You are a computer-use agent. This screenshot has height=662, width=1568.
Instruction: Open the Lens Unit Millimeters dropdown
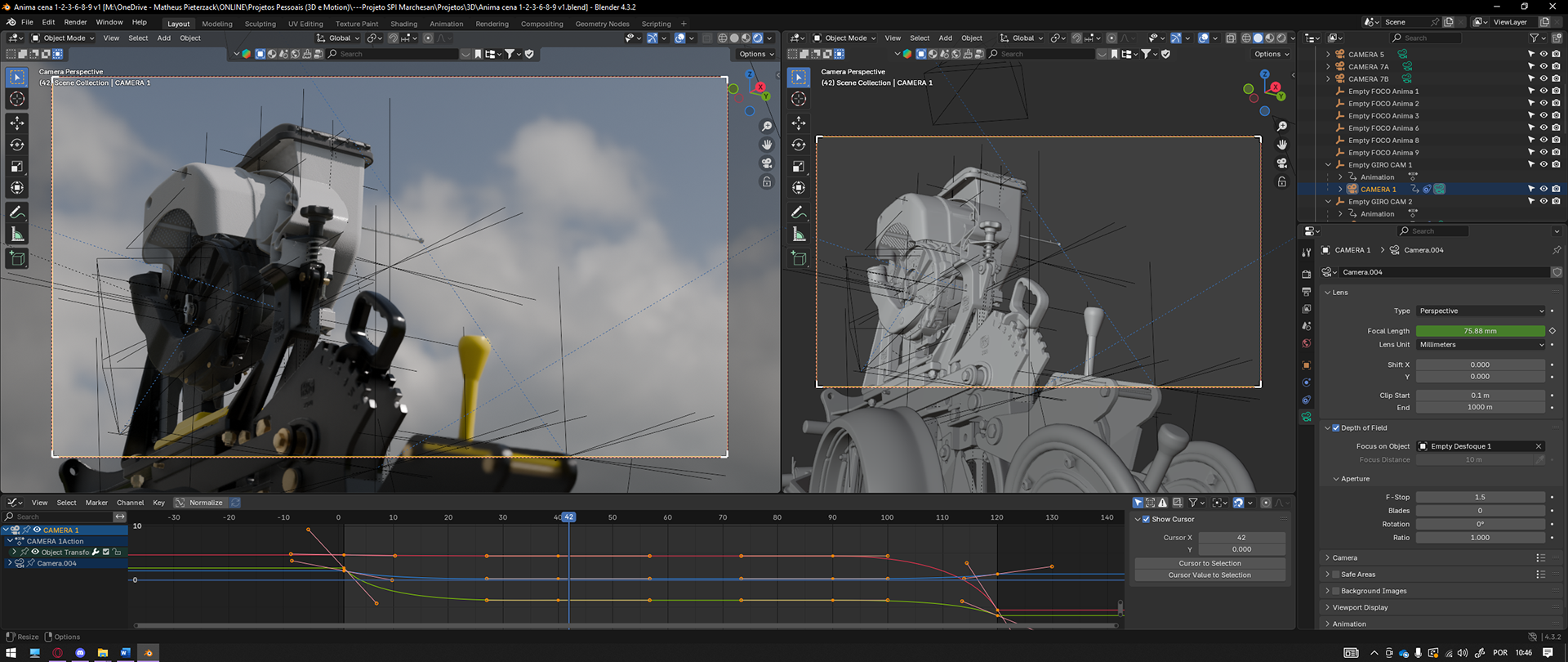tap(1481, 344)
